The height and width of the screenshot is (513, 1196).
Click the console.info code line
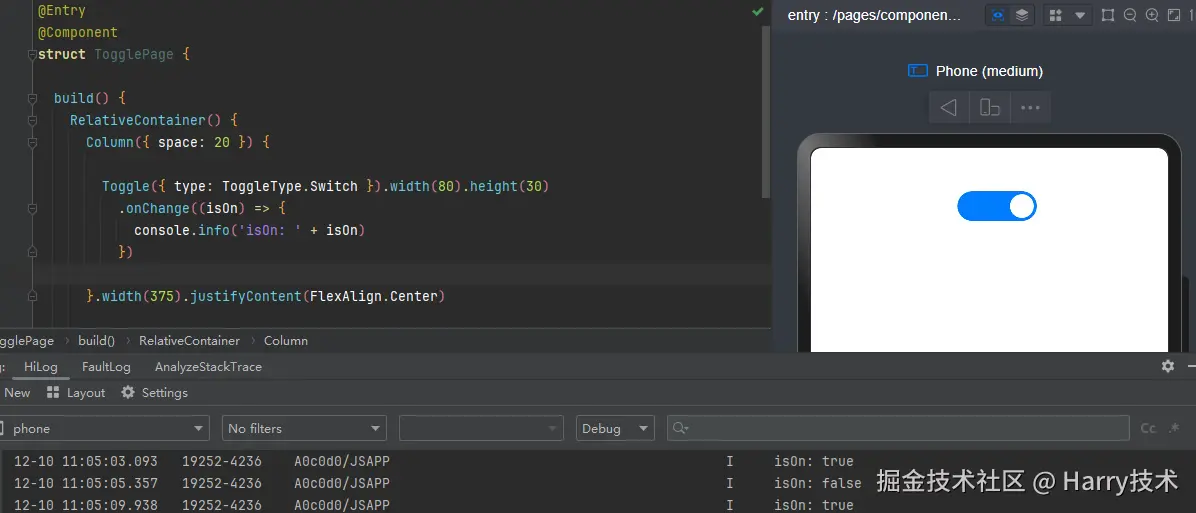249,230
